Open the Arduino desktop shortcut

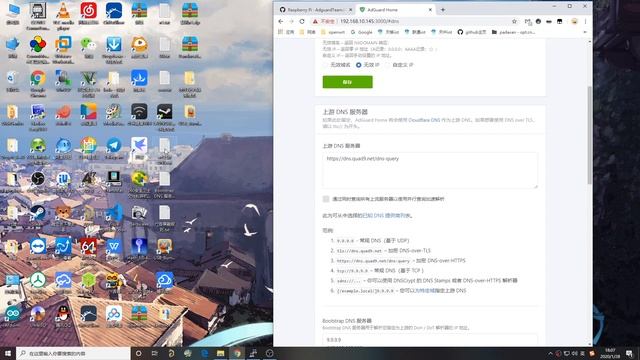point(12,314)
